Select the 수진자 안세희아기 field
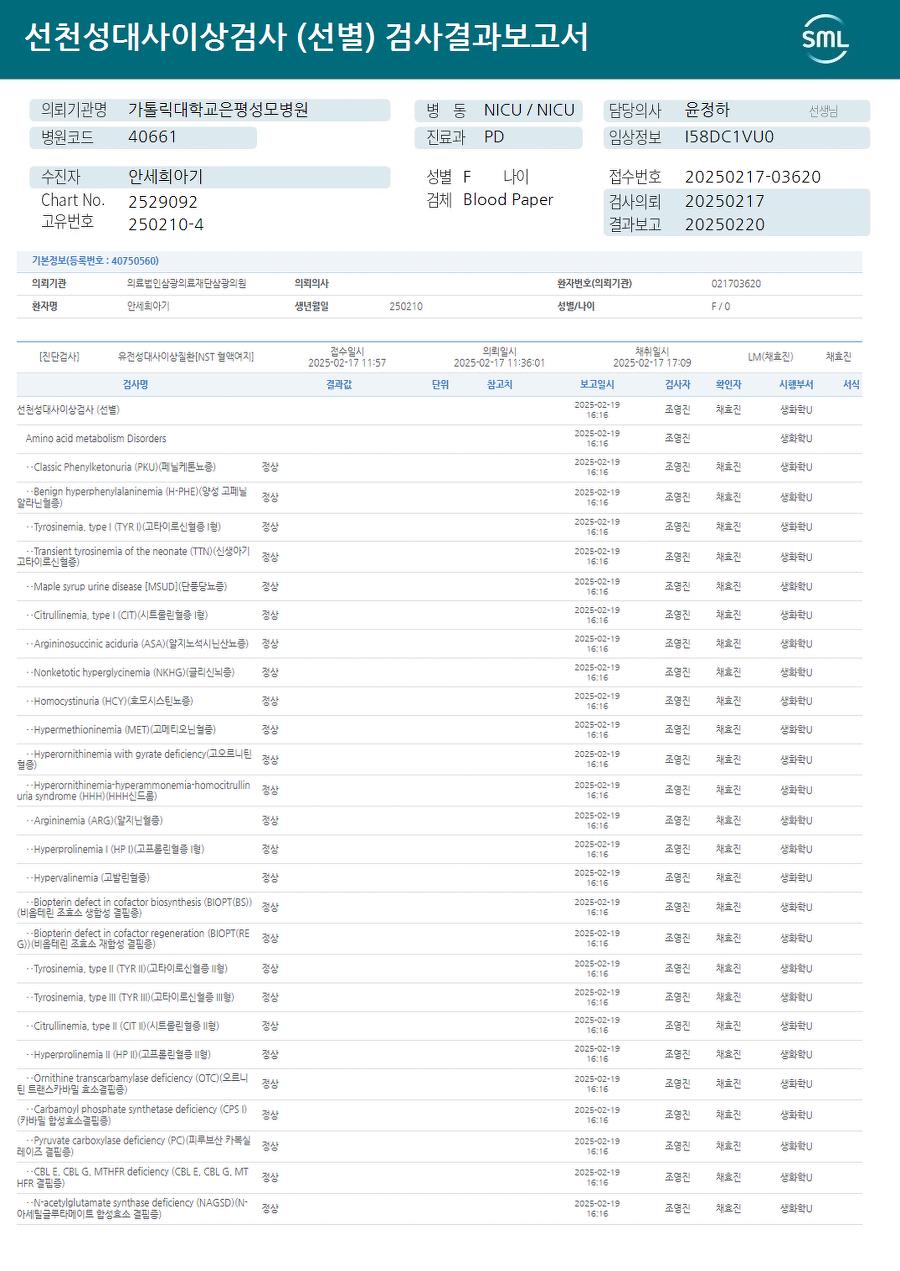The height and width of the screenshot is (1271, 900). coord(210,177)
